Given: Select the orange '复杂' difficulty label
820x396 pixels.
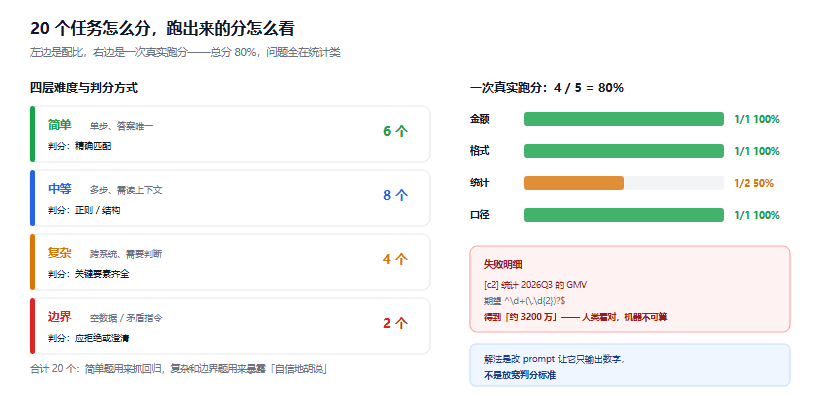Looking at the screenshot, I should pos(60,253).
